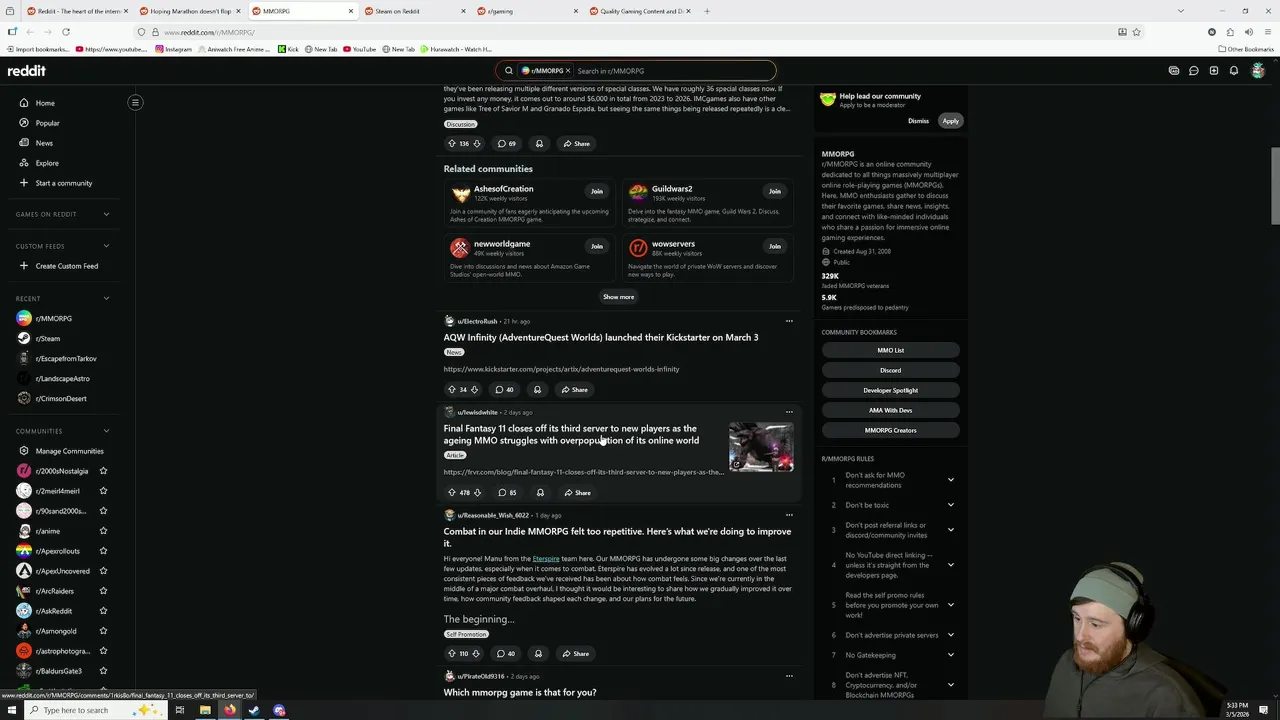Click the browser bookmark star icon

tap(1136, 32)
